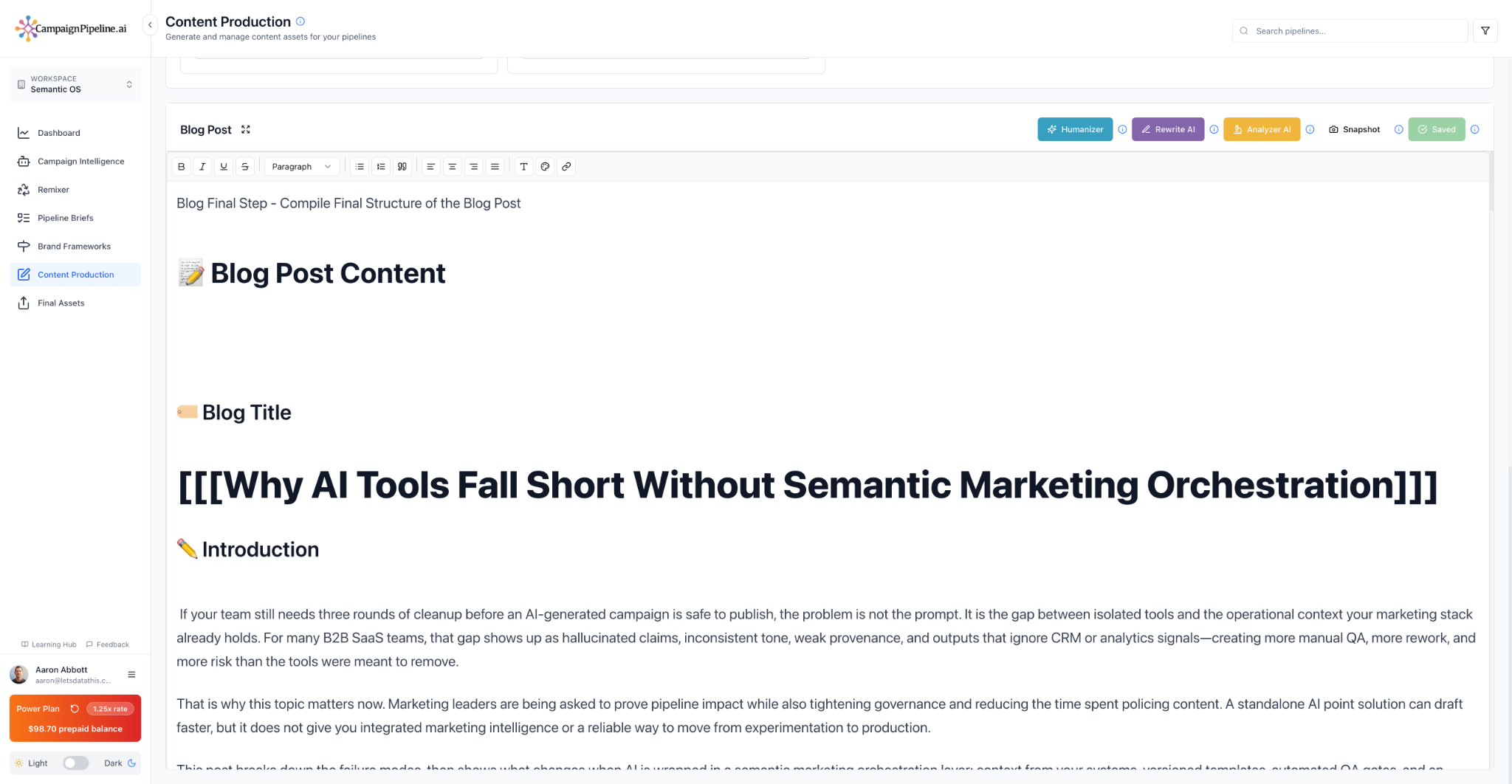Open the Learning Hub link
This screenshot has width=1512, height=784.
point(49,644)
